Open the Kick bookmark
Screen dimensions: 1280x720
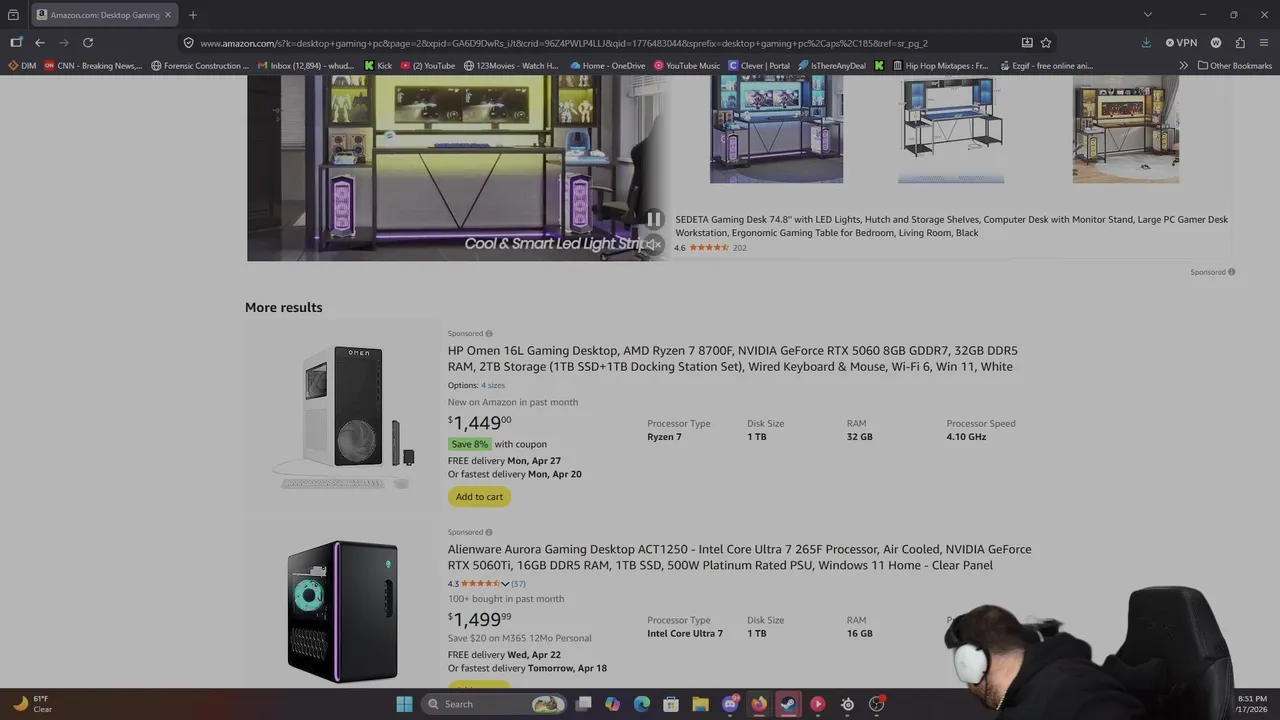(x=378, y=66)
